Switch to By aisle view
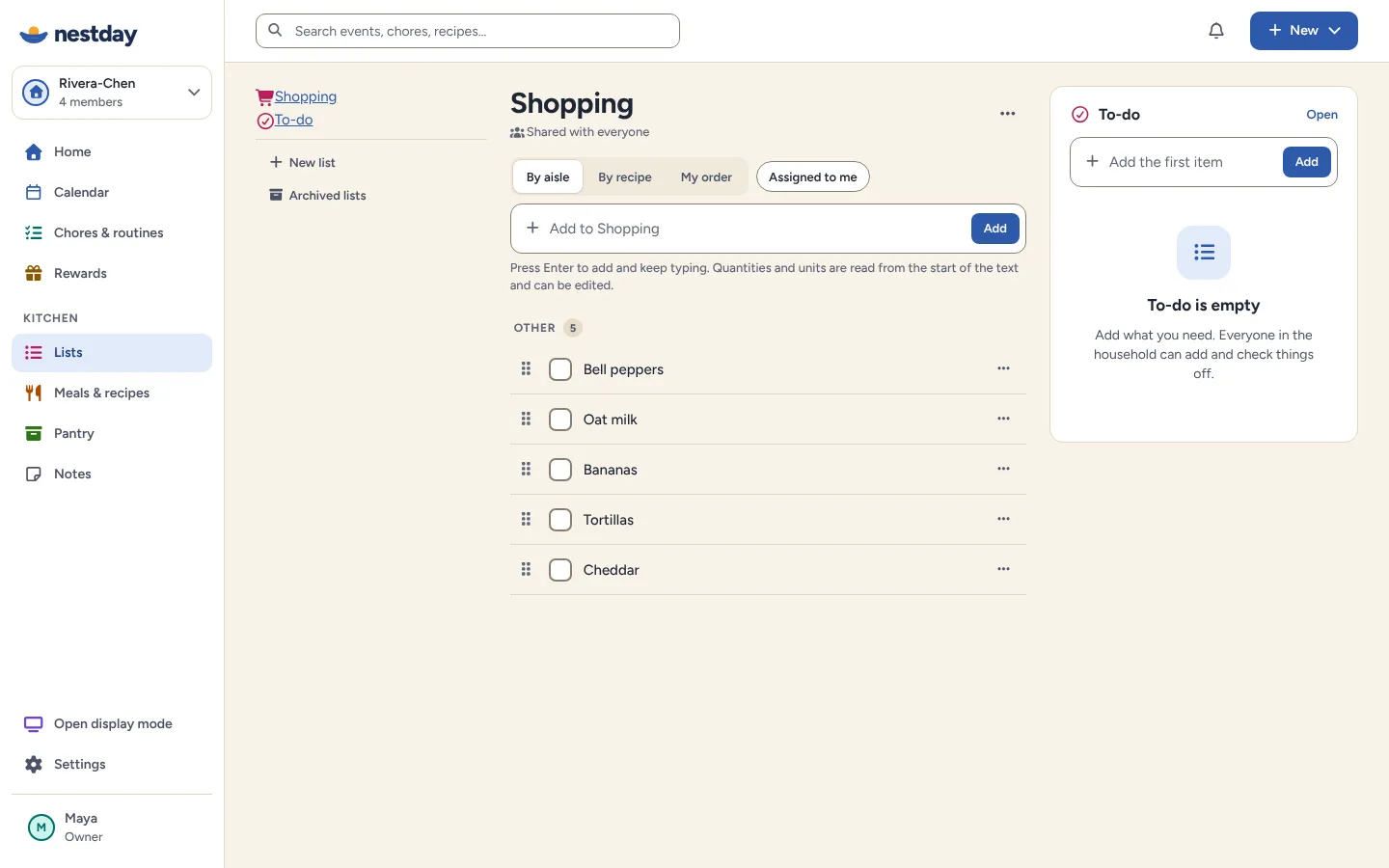The height and width of the screenshot is (868, 1389). tap(548, 177)
